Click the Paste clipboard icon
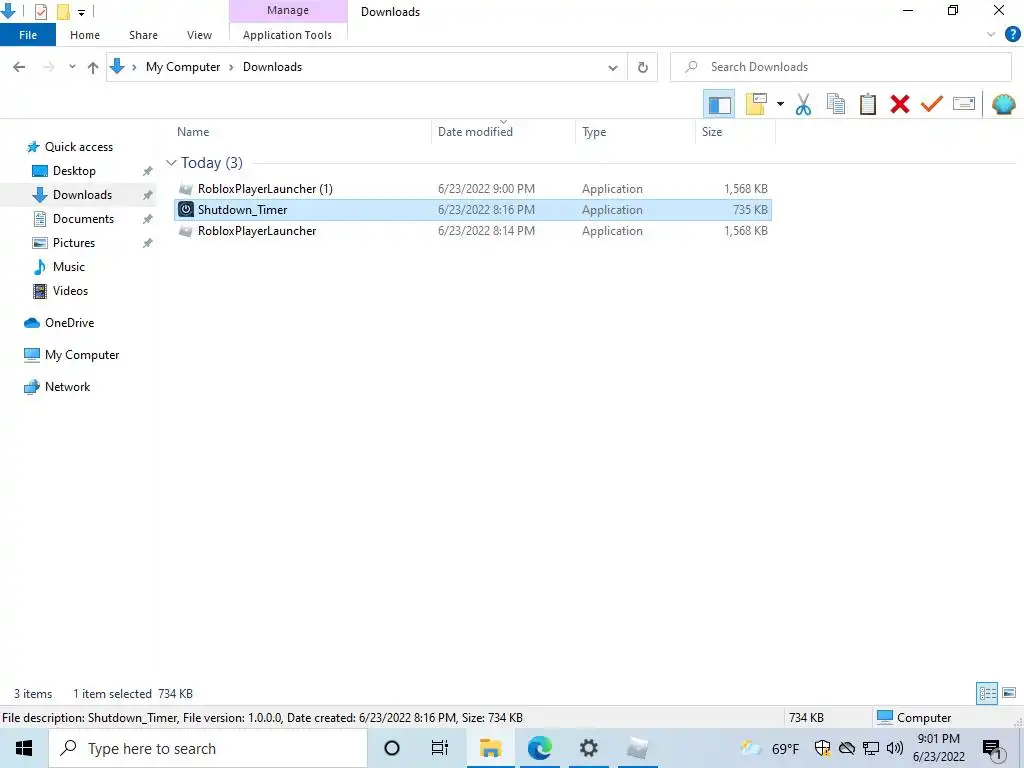 point(867,104)
